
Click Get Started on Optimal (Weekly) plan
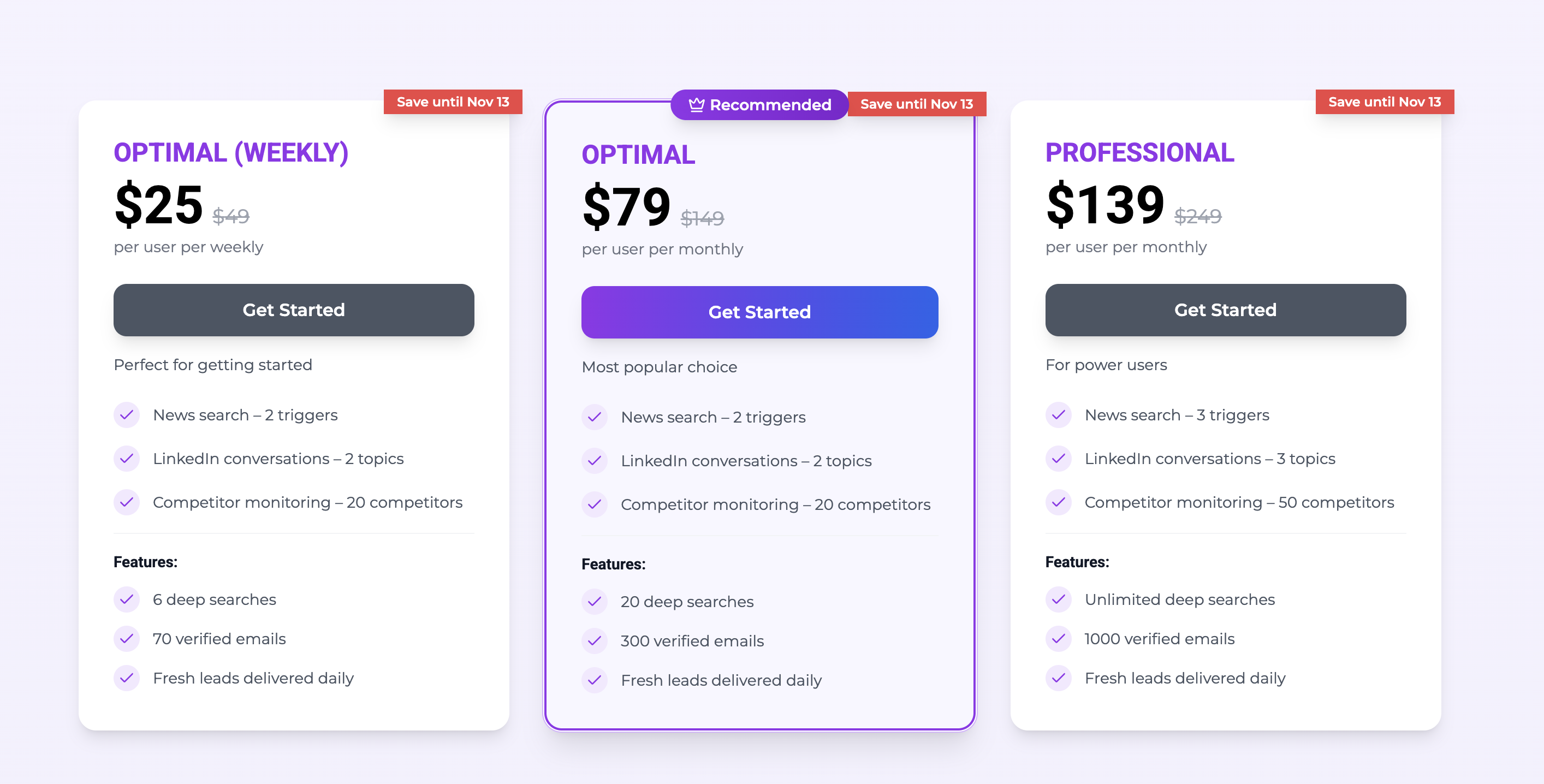pos(294,310)
